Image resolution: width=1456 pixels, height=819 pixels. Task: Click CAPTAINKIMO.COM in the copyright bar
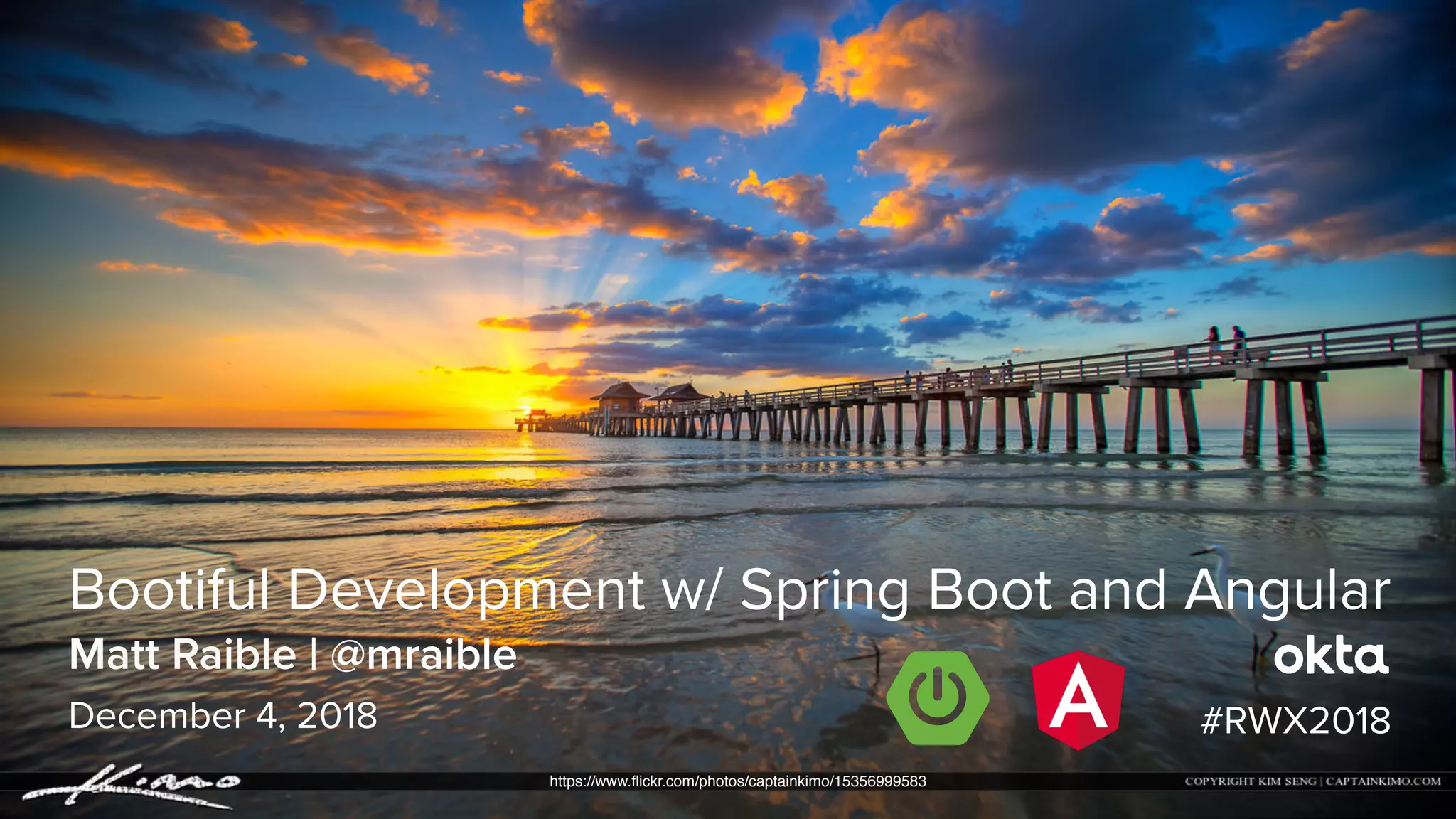1383,781
